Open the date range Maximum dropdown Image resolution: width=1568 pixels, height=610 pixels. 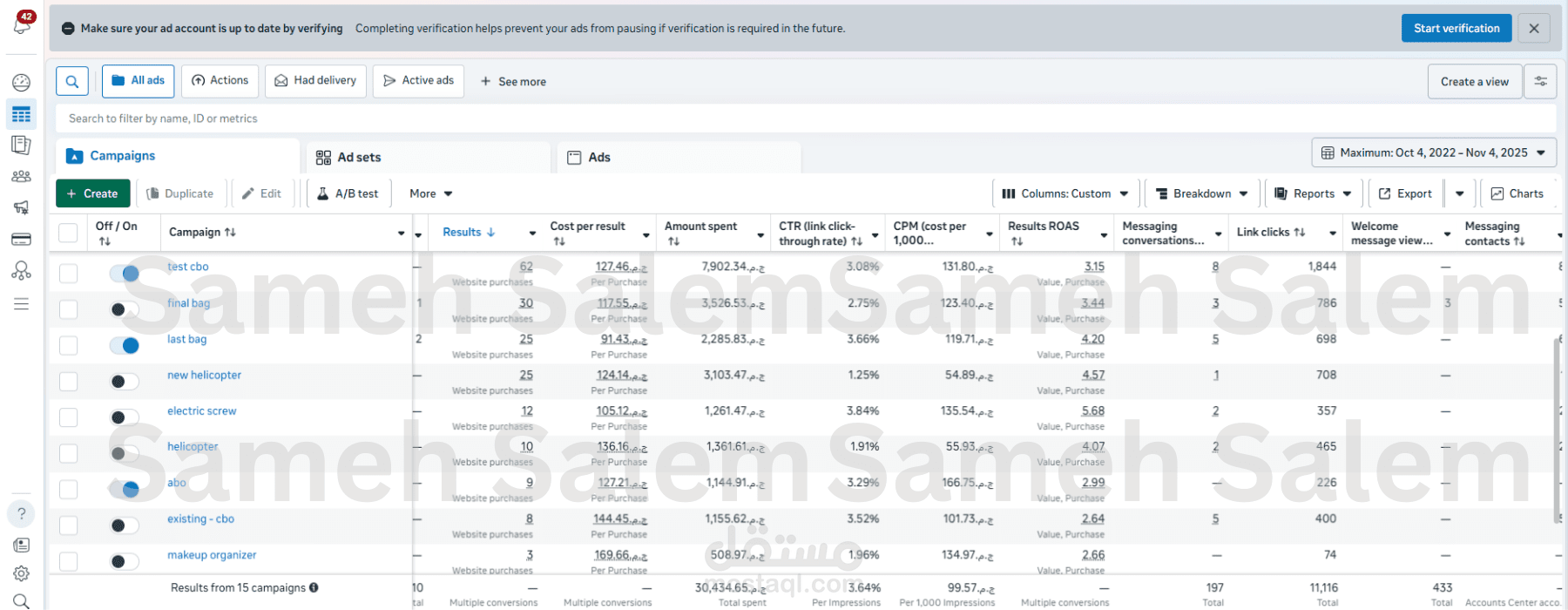(x=1434, y=152)
